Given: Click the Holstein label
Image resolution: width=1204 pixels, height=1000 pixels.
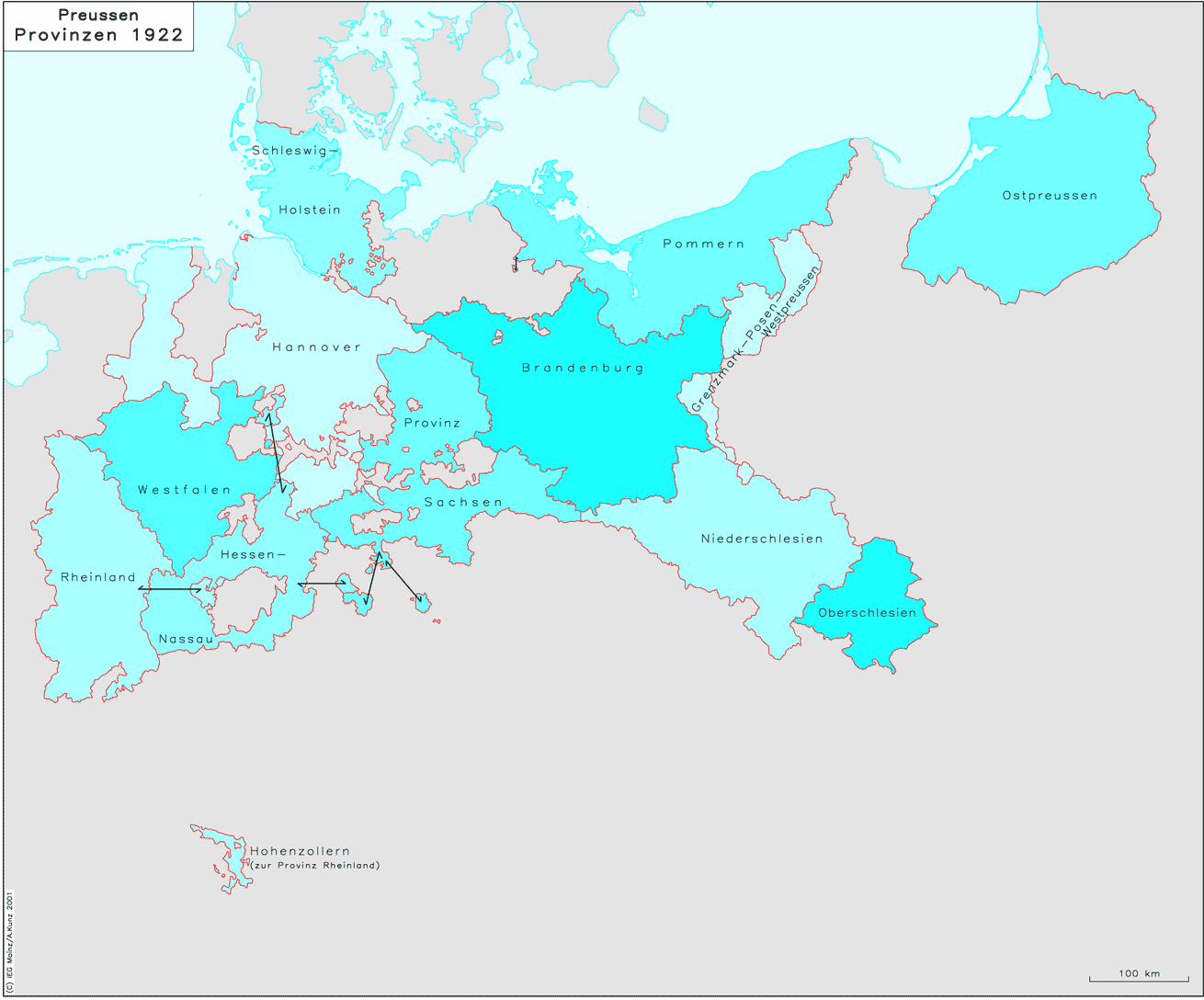Looking at the screenshot, I should tap(310, 210).
